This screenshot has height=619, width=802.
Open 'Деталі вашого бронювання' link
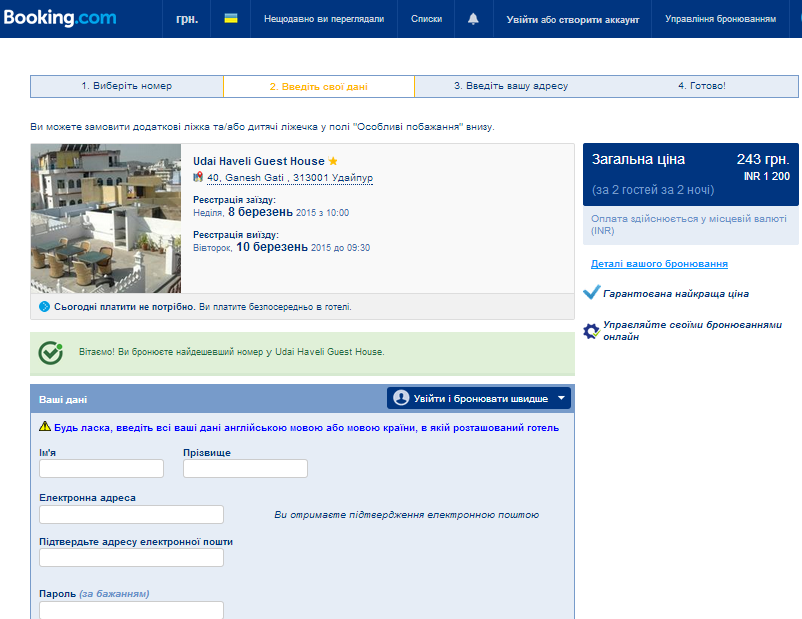659,263
